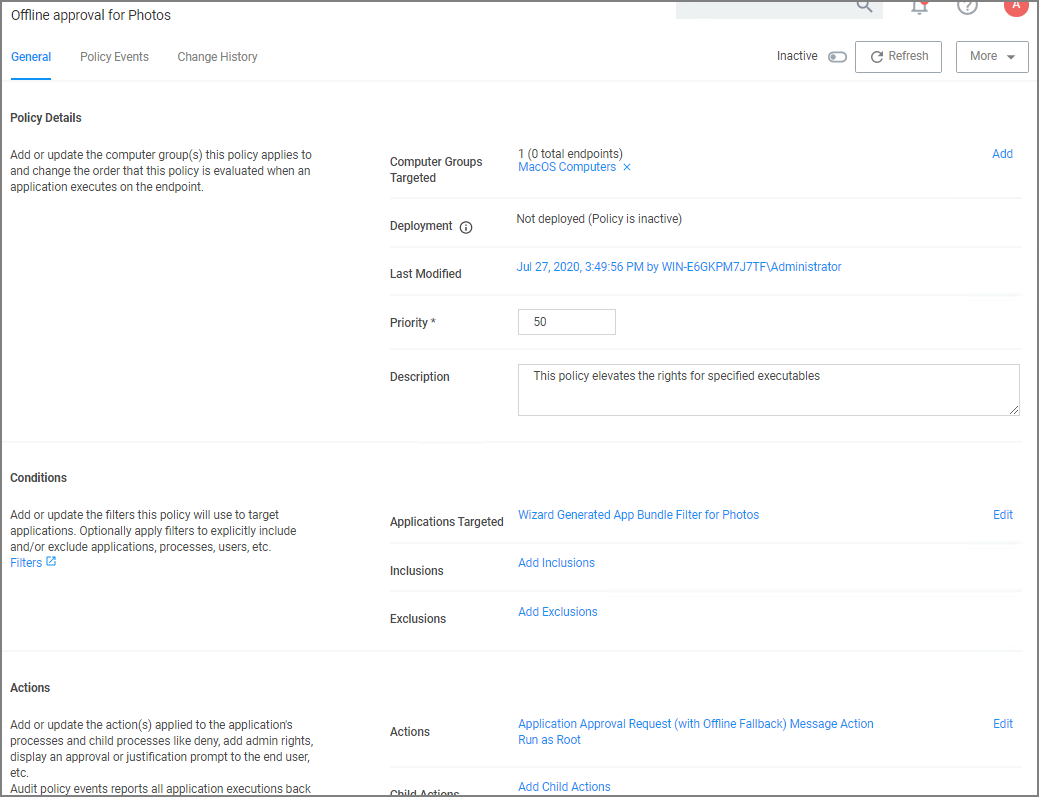Viewport: 1039px width, 797px height.
Task: Click Add for Computer Groups Targeted
Action: tap(1002, 154)
